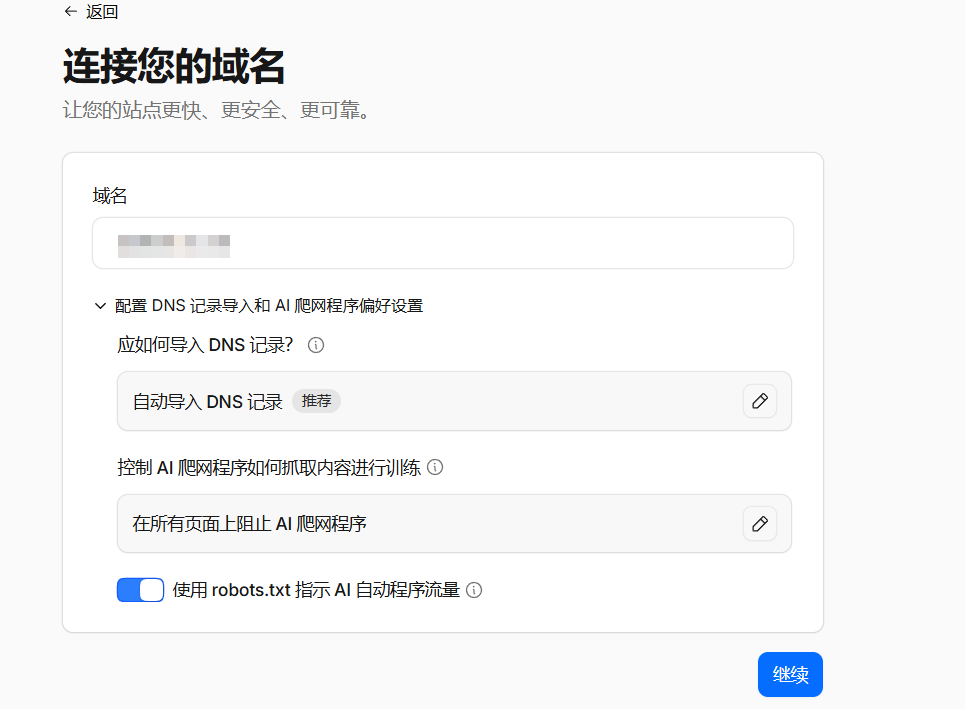The image size is (965, 709).
Task: Open info icon beside robots.txt toggle label
Action: [x=474, y=590]
